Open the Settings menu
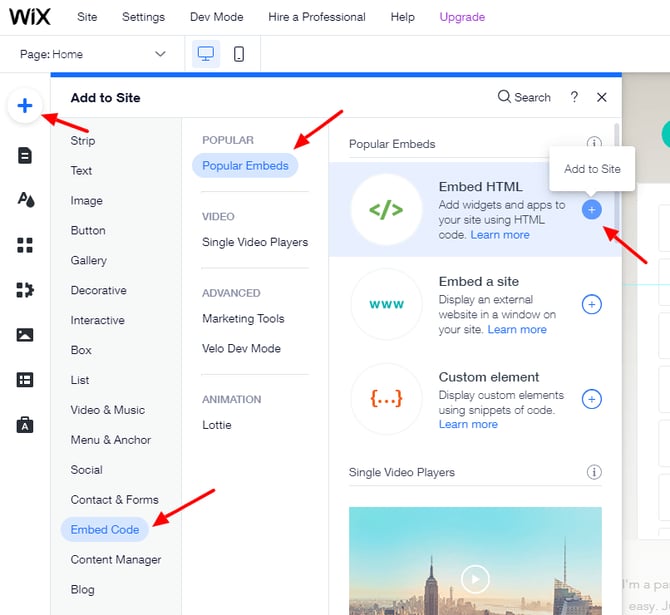This screenshot has width=670, height=615. (x=143, y=17)
